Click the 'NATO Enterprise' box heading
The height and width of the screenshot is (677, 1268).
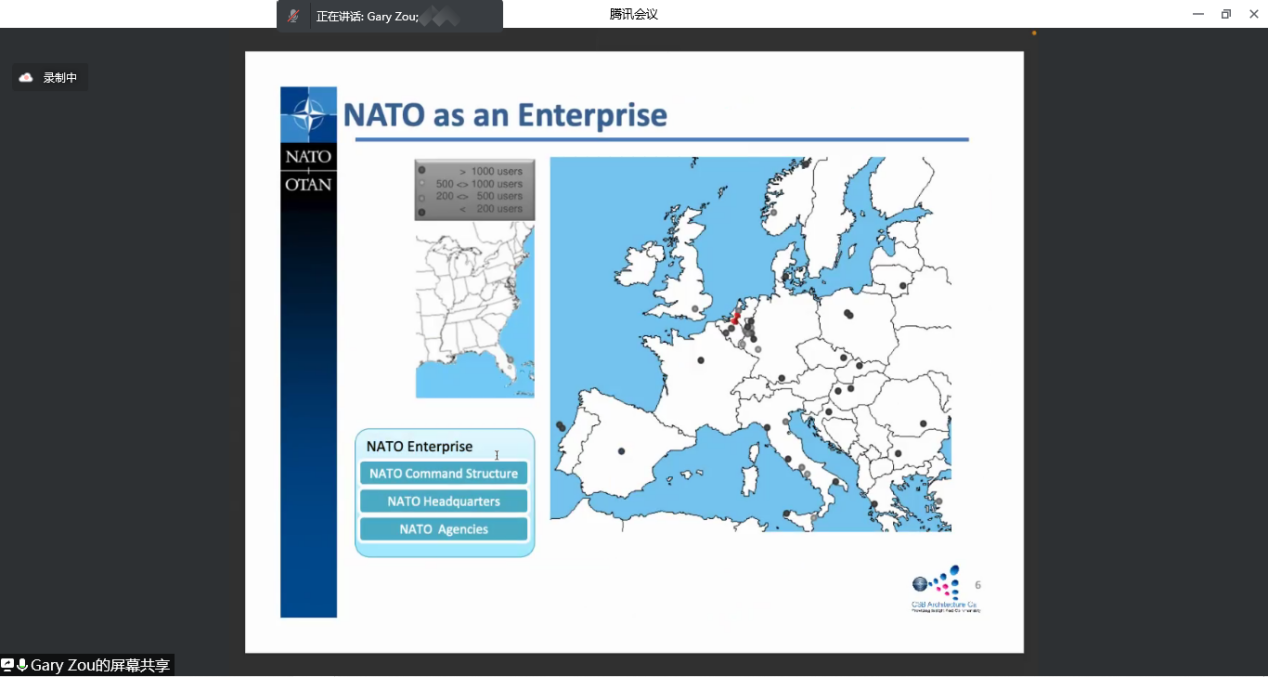pos(419,446)
